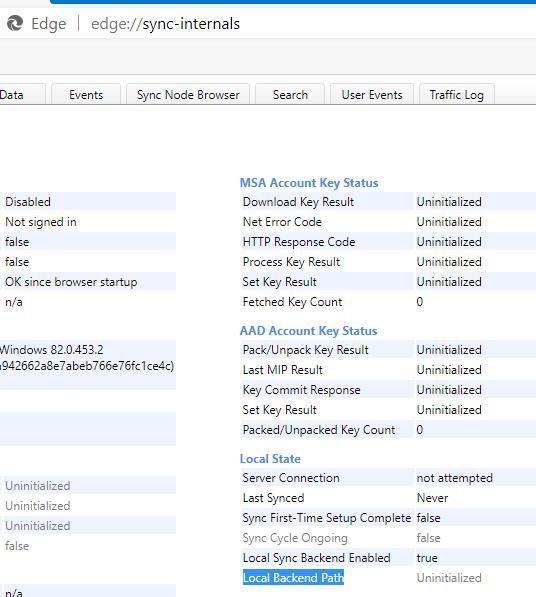Select Sync First-Time Setup Complete label

coord(327,518)
